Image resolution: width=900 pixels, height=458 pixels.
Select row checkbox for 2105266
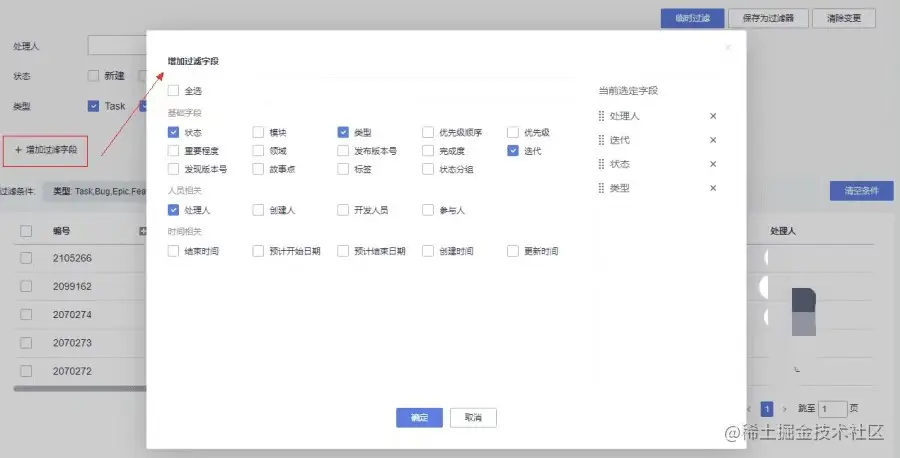pyautogui.click(x=26, y=258)
